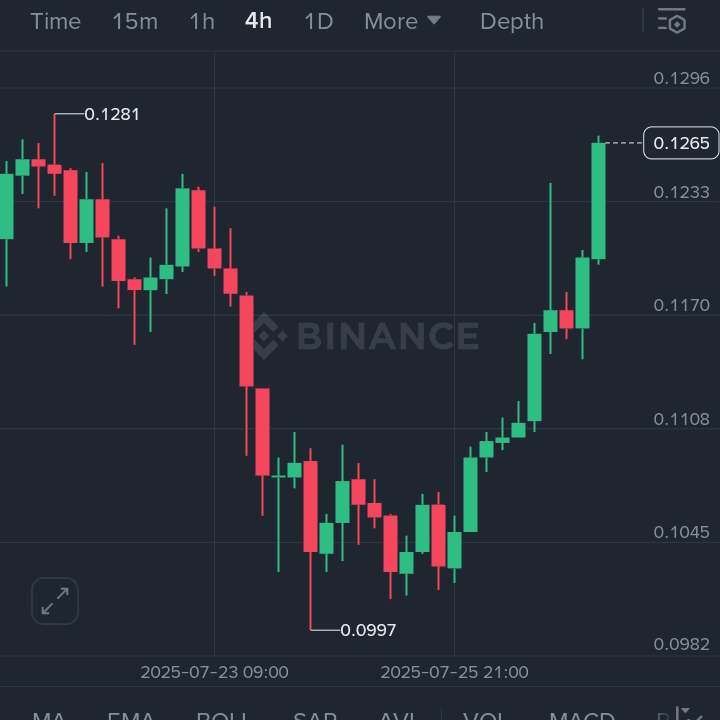Toggle the EMA indicator

pos(130,714)
